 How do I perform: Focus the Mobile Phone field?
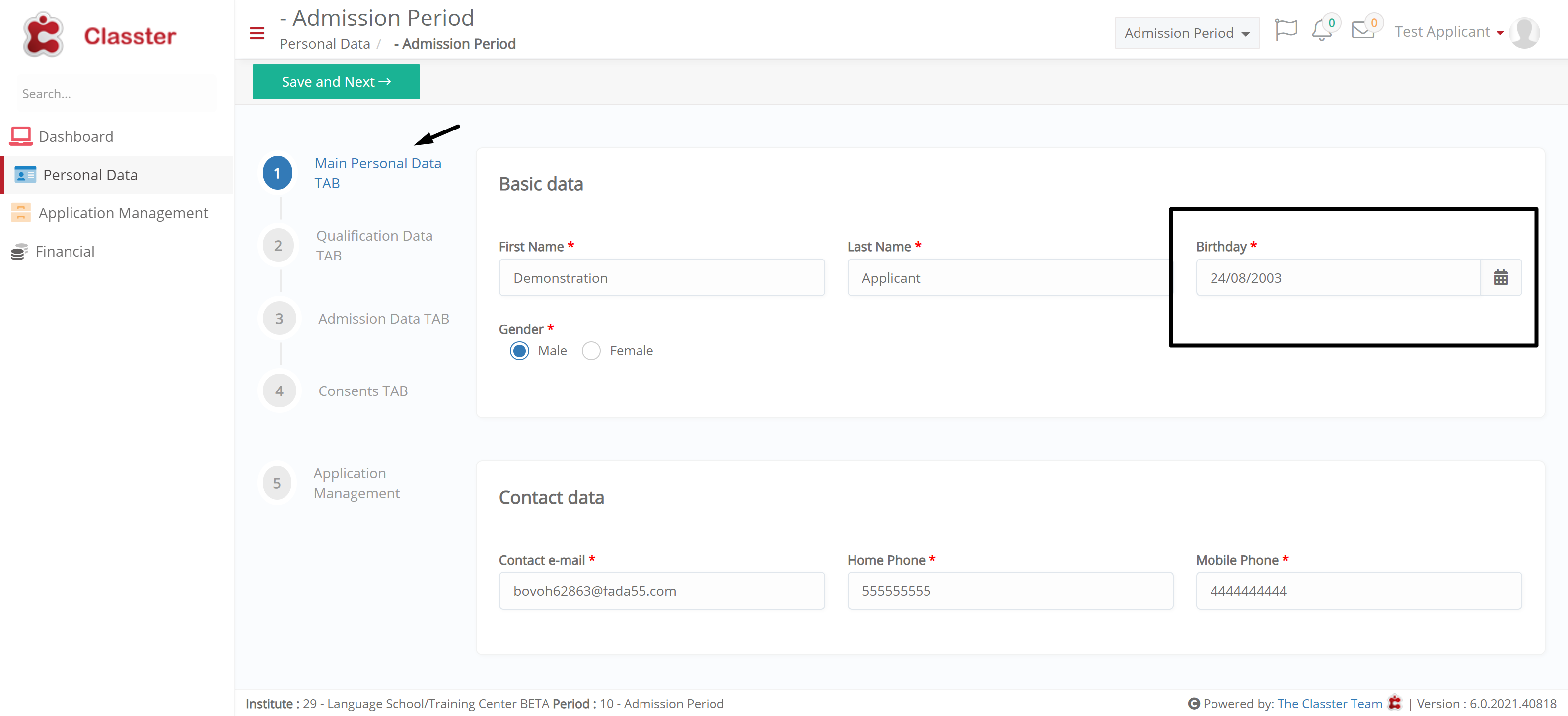click(1358, 590)
